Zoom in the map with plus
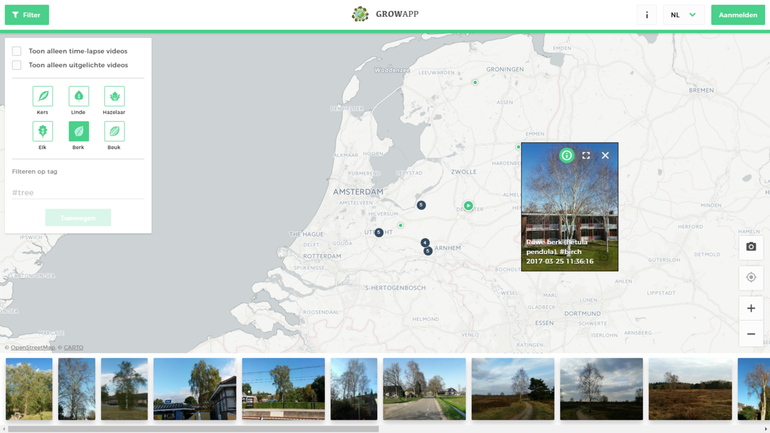The width and height of the screenshot is (770, 433). [751, 308]
